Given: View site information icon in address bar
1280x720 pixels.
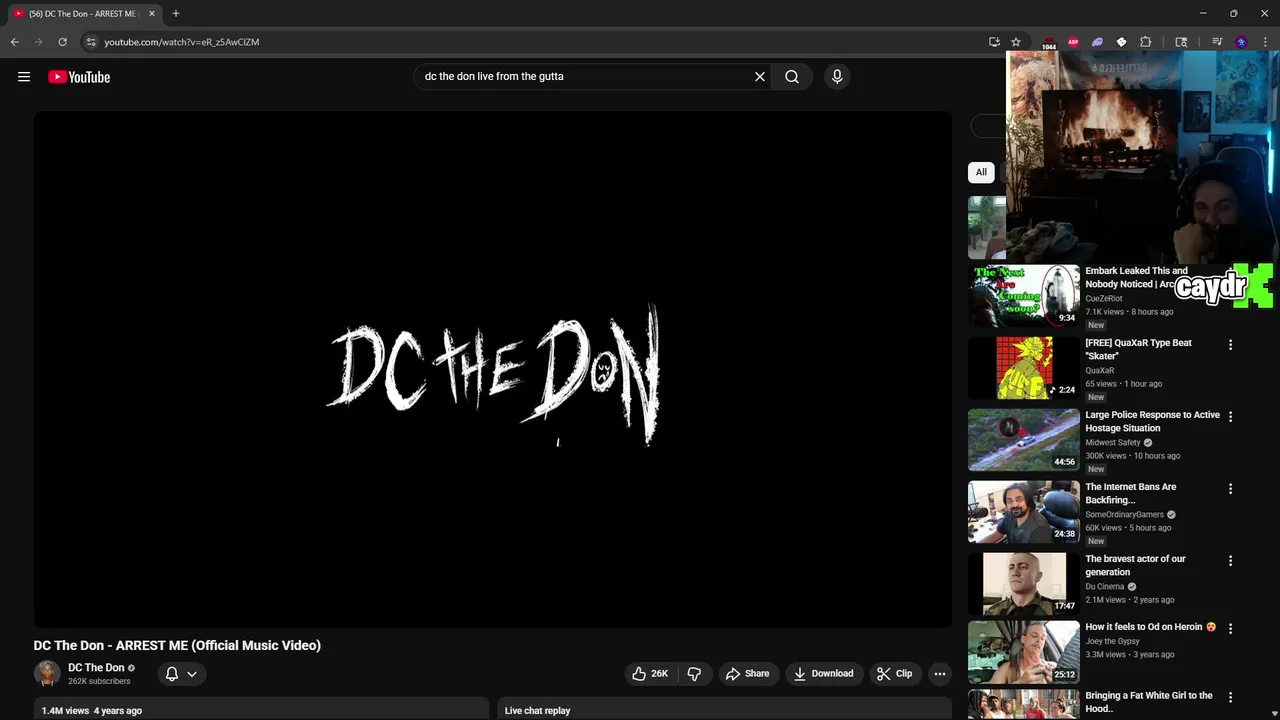Looking at the screenshot, I should click(x=91, y=42).
